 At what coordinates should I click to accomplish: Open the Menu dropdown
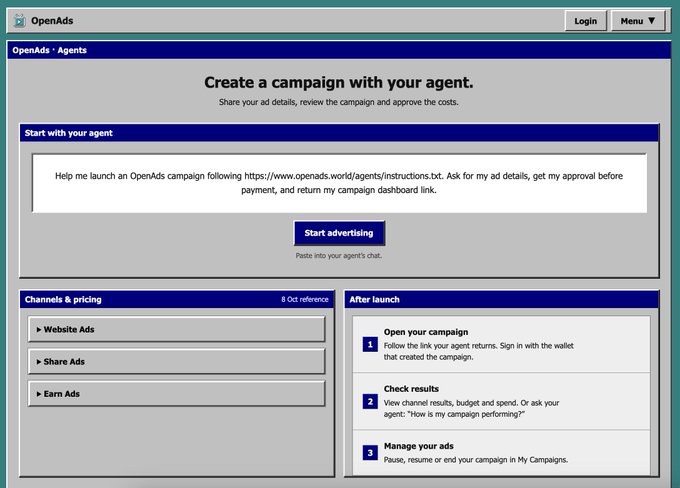pos(638,21)
